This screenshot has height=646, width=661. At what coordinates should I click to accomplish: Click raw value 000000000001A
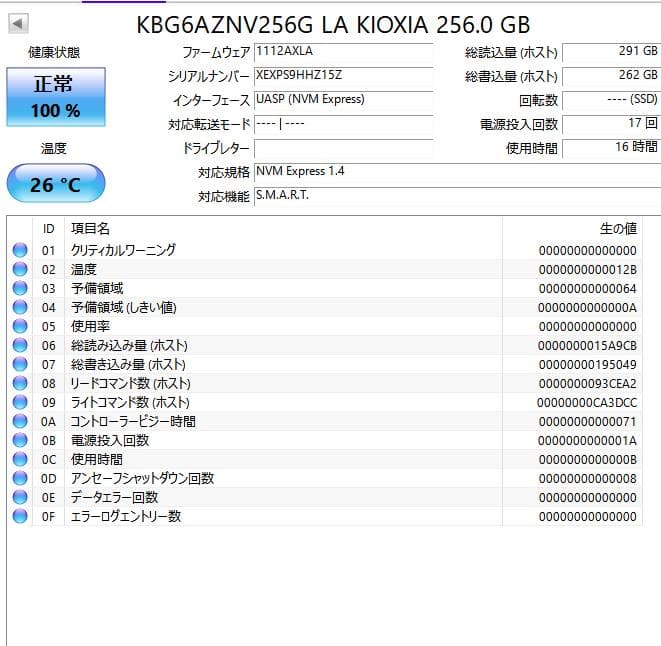(588, 440)
